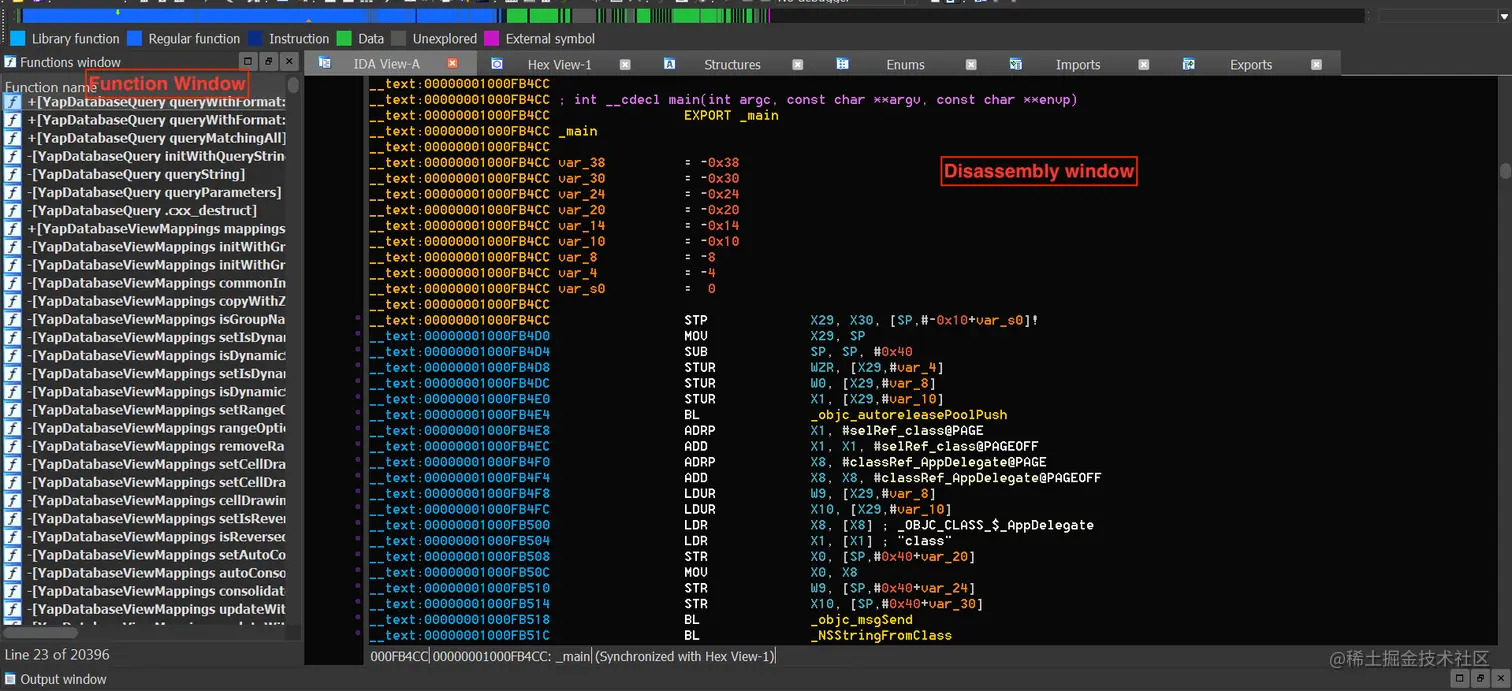
Task: Click _objc_autoreleasePoolPush call operand
Action: tap(909, 415)
